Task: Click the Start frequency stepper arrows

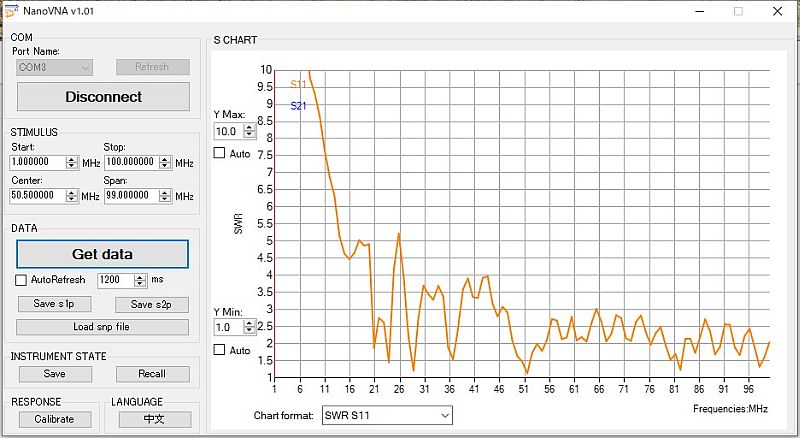Action: (x=72, y=162)
